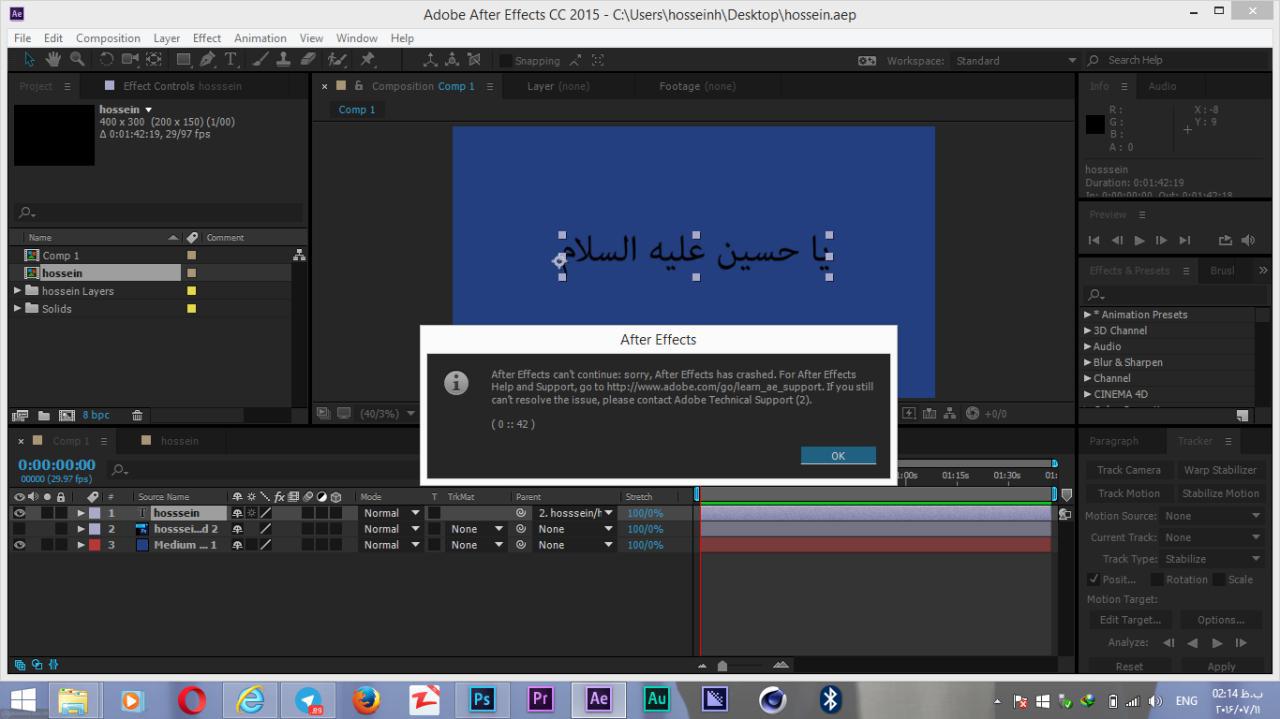Open Interpret Footage from Project panel footer
Screen dimensions: 1280x719
pos(20,415)
